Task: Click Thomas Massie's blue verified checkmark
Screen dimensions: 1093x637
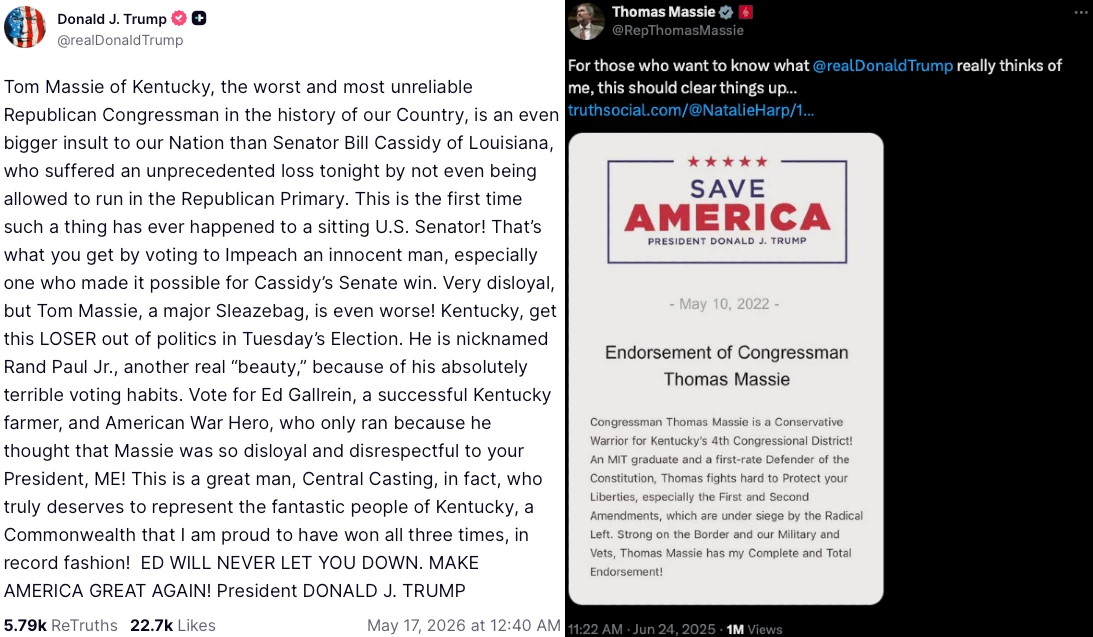Action: 726,12
